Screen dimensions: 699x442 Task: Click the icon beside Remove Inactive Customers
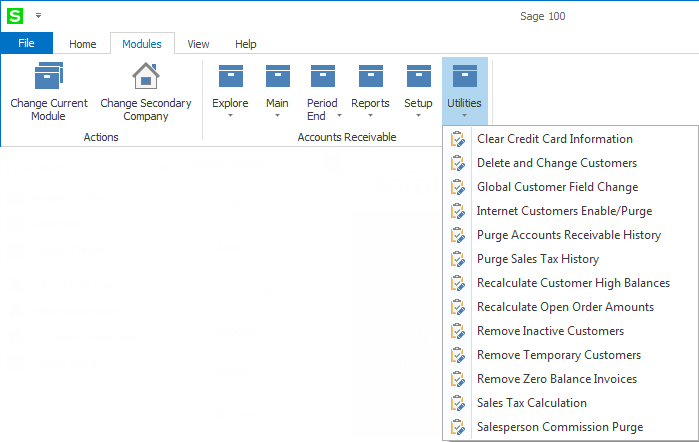tap(458, 331)
